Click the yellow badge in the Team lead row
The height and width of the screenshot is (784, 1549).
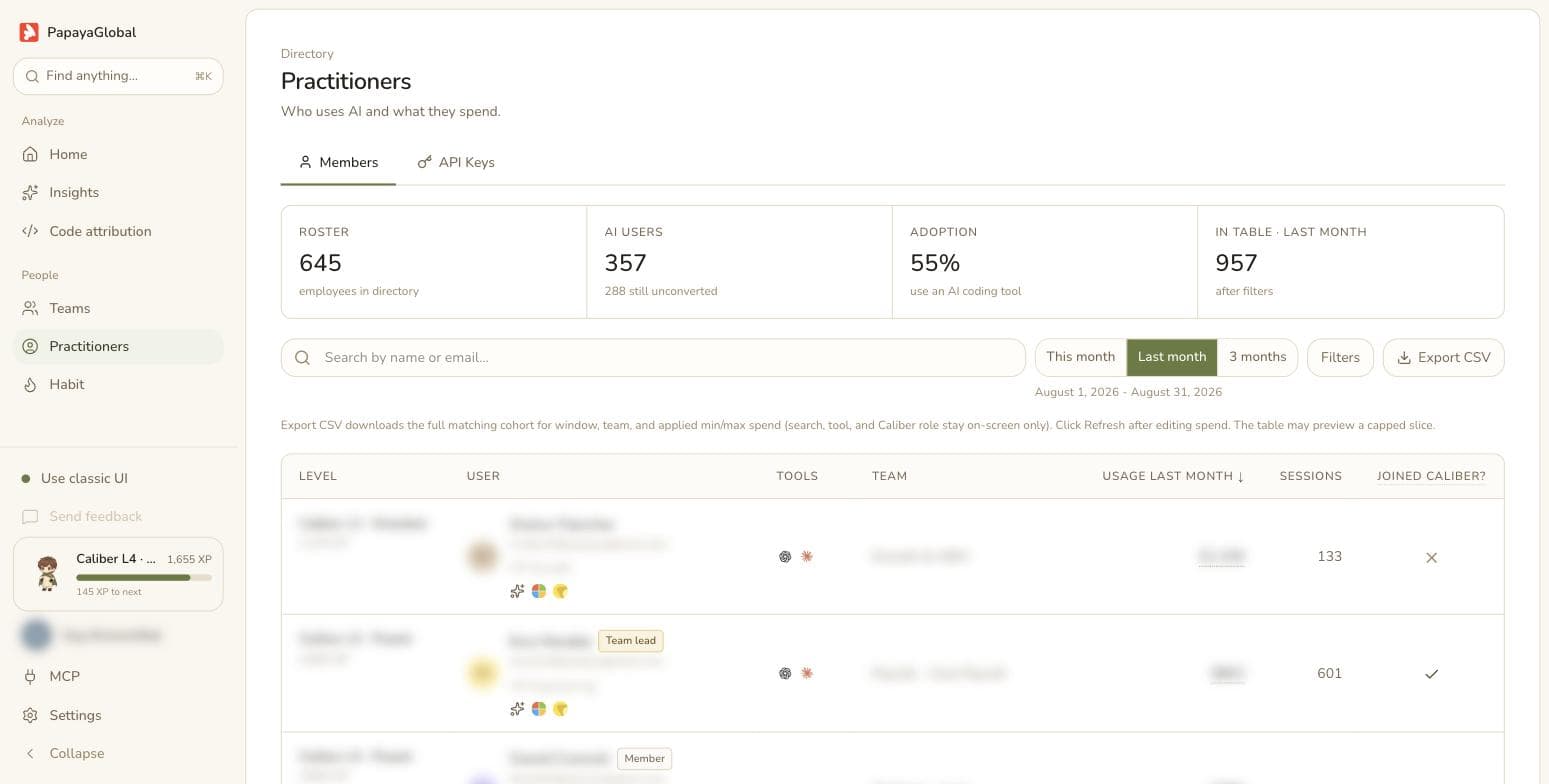(x=560, y=709)
